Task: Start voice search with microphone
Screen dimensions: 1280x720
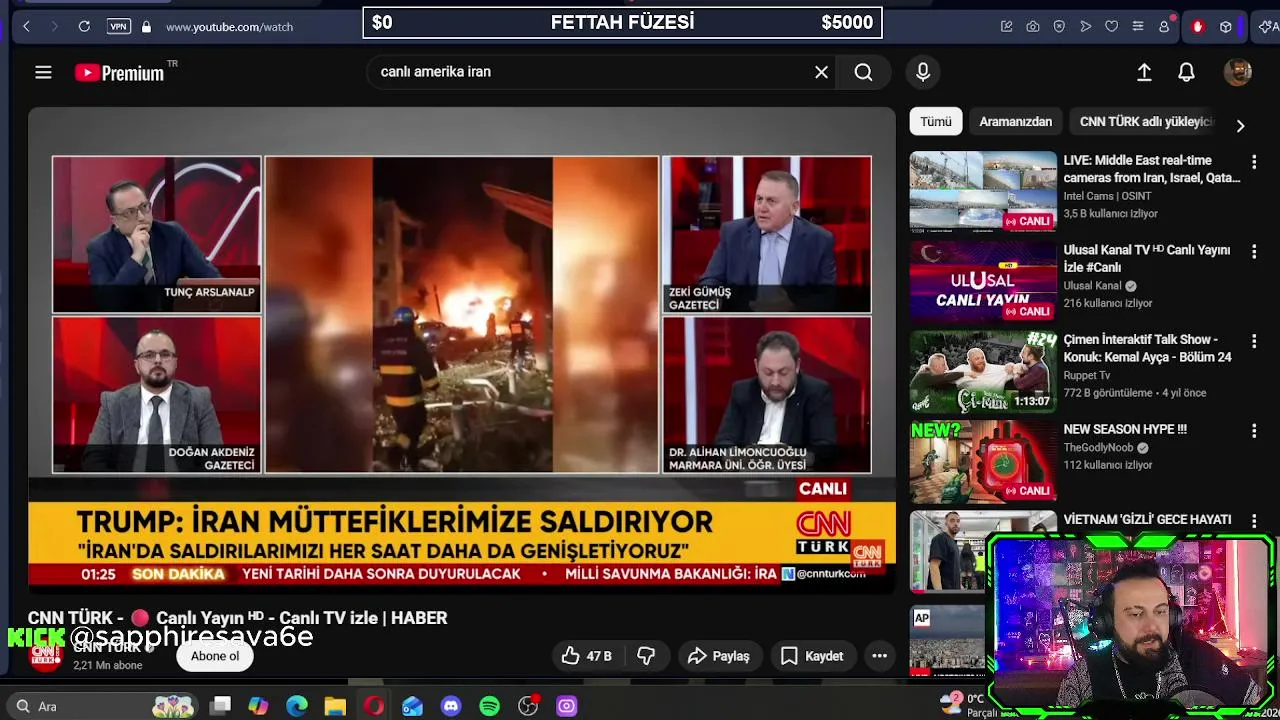Action: (x=923, y=72)
